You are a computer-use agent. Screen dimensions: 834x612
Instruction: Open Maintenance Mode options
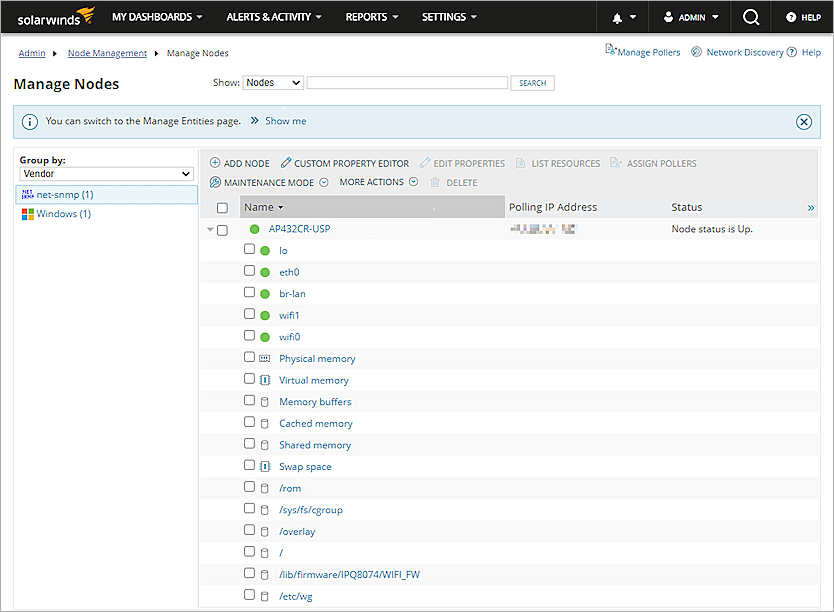click(x=268, y=182)
